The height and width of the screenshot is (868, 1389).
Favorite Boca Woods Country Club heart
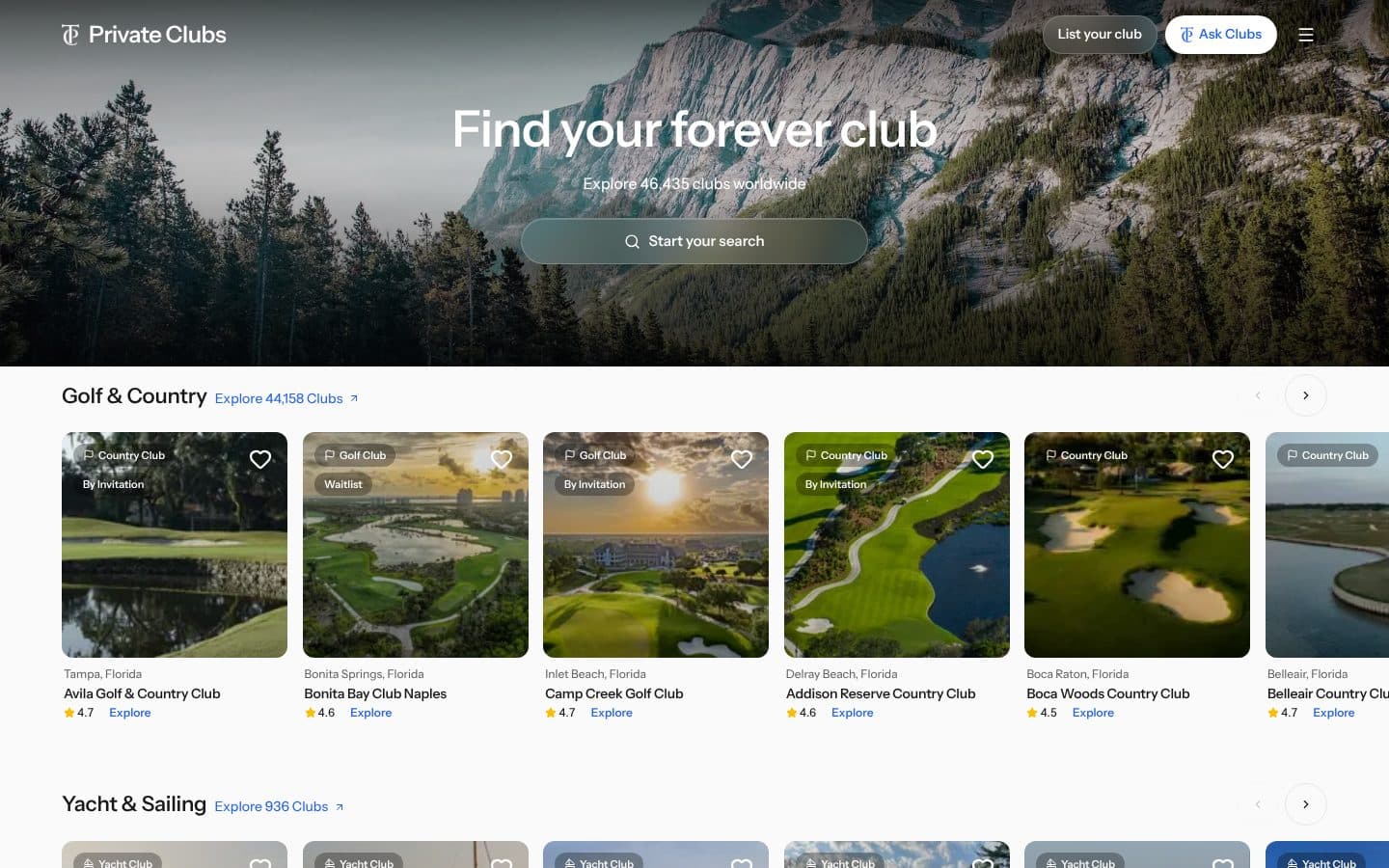pos(1223,459)
